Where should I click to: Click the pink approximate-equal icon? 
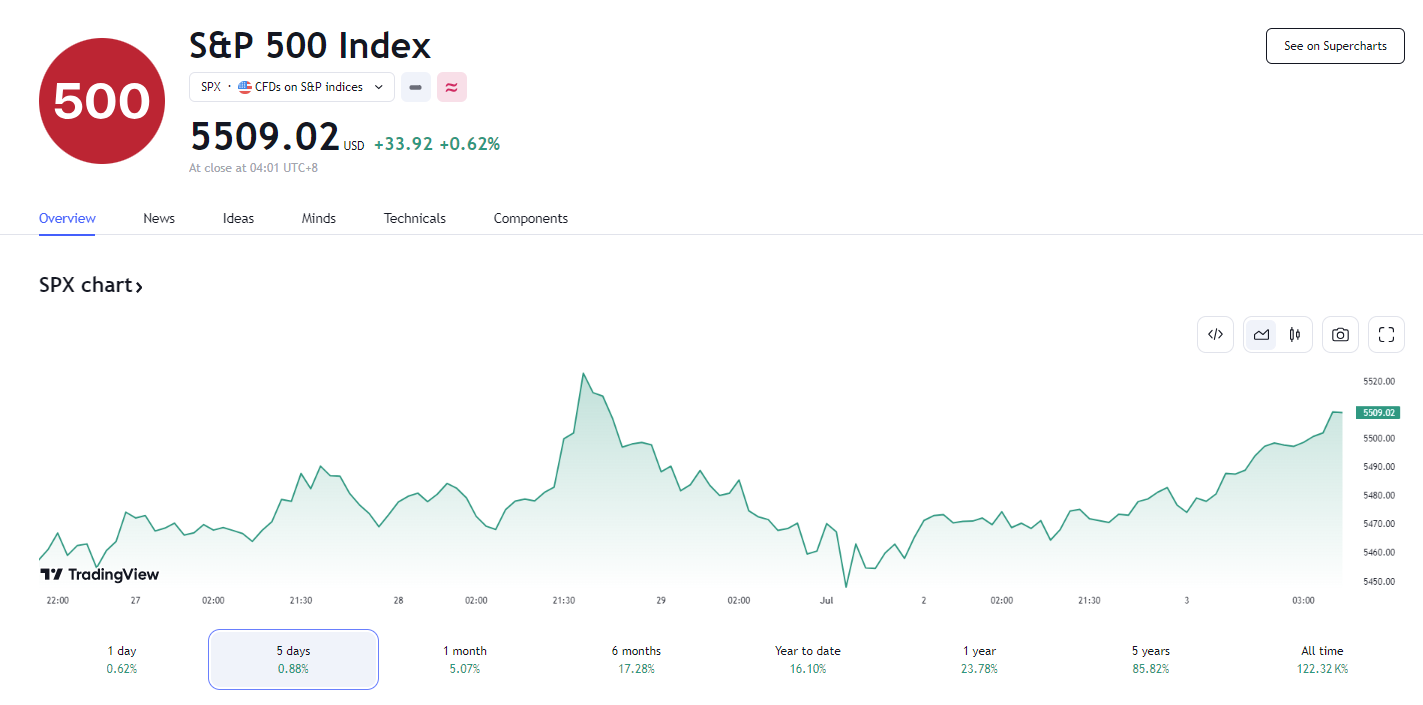(x=451, y=87)
